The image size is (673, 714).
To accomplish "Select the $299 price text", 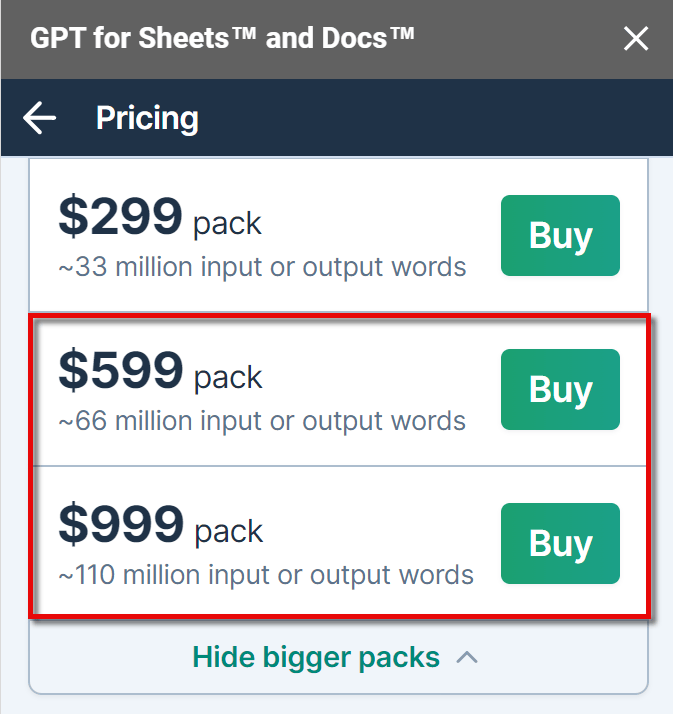I will click(x=121, y=216).
